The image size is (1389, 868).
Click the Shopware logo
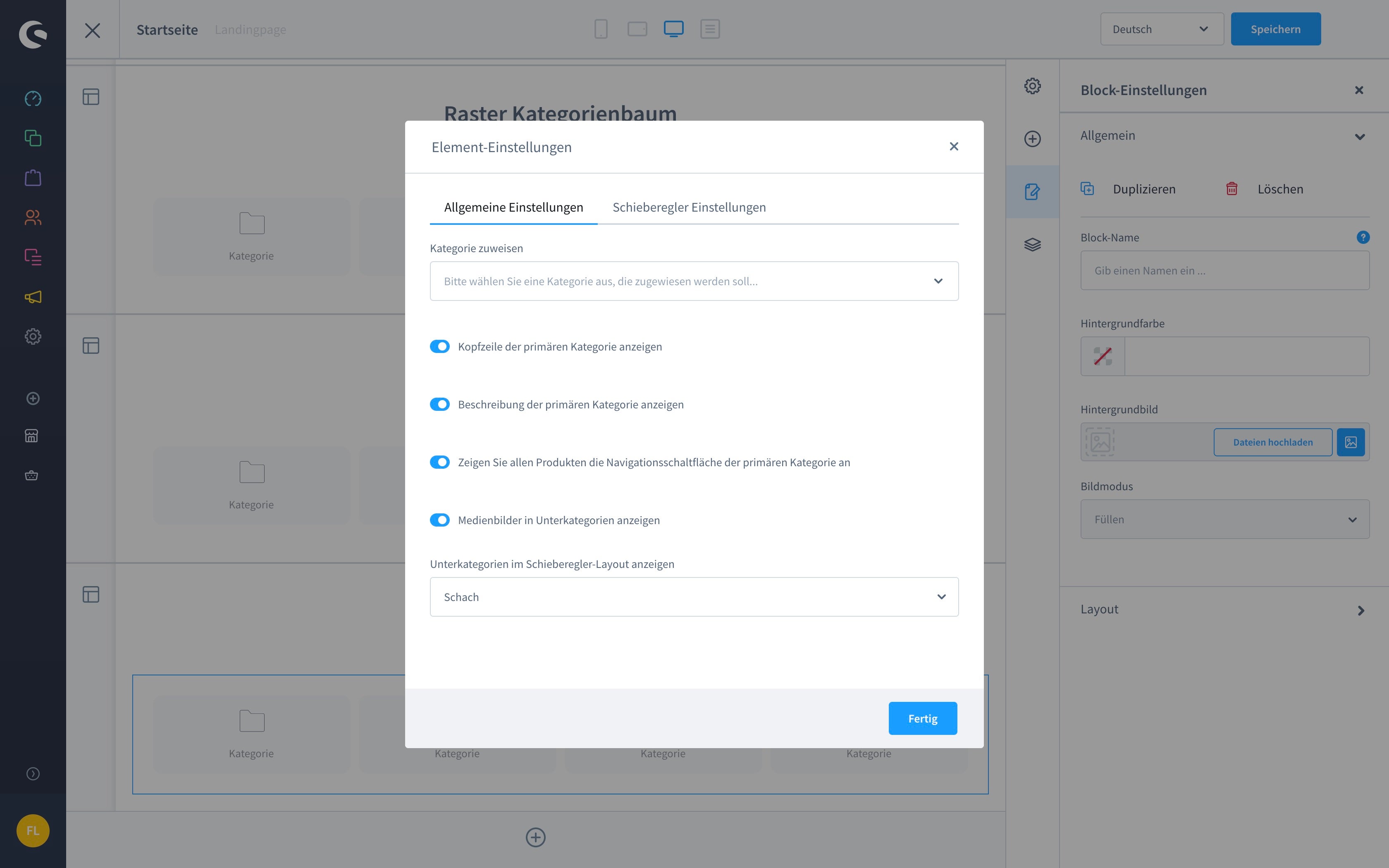point(33,34)
